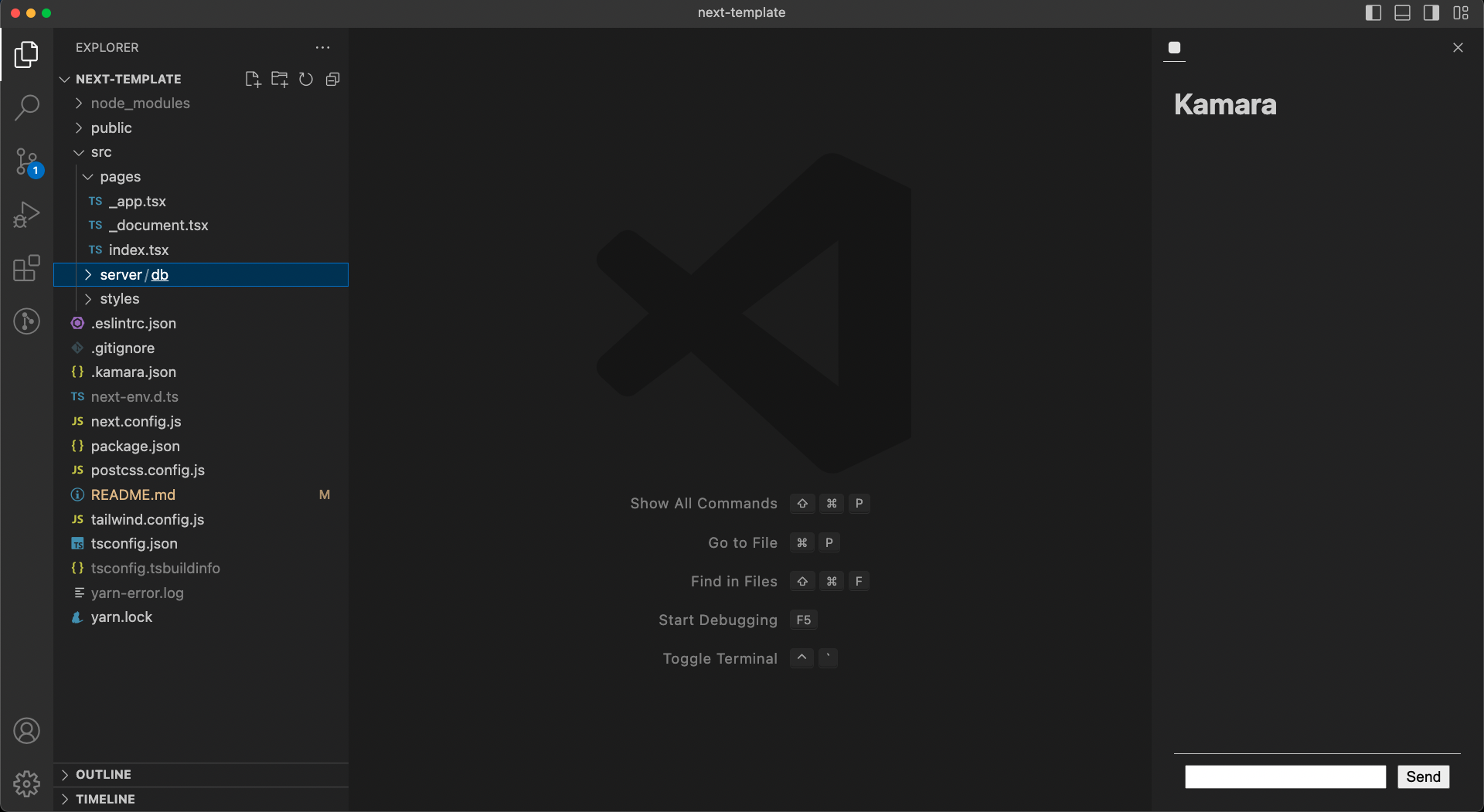Open package.json file
The height and width of the screenshot is (812, 1484).
click(200, 446)
